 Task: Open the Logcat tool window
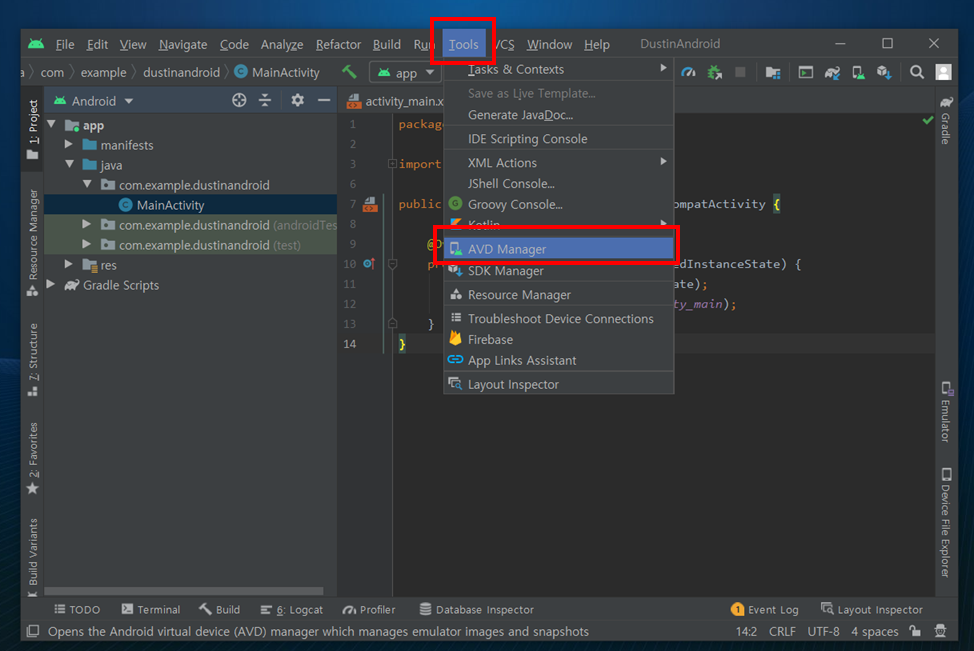(291, 609)
